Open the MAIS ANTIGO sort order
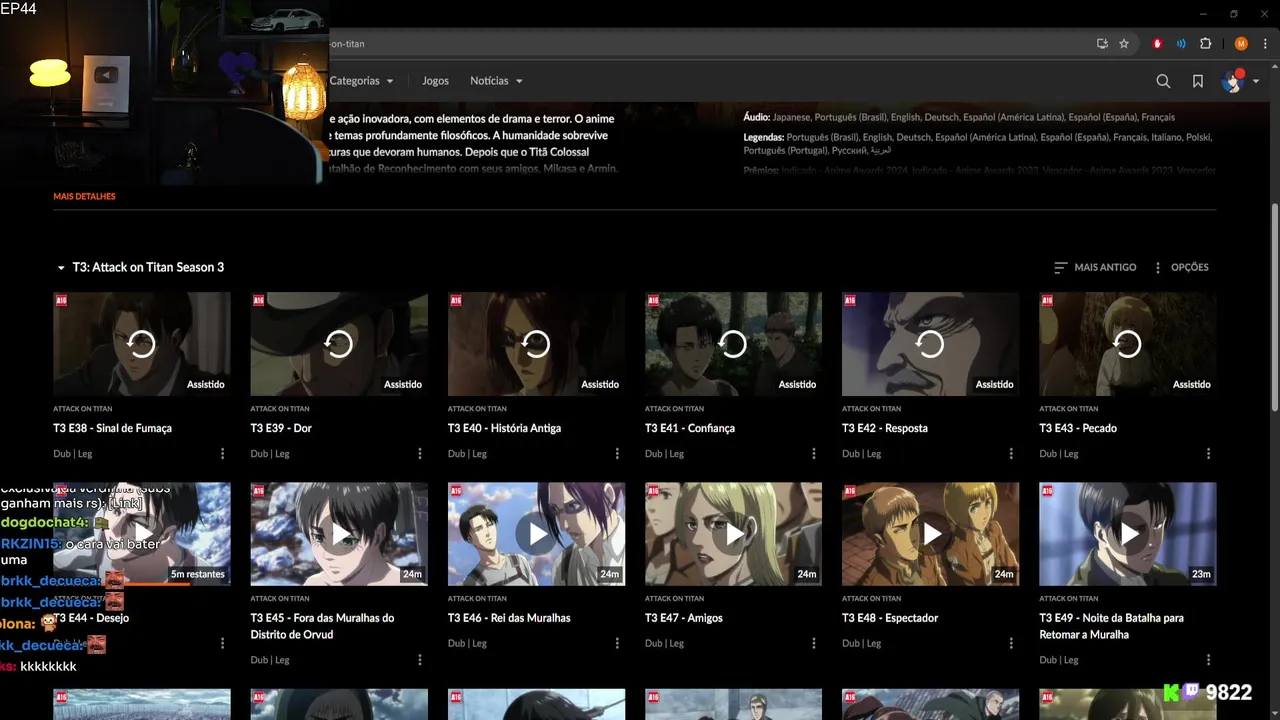 pyautogui.click(x=1095, y=267)
